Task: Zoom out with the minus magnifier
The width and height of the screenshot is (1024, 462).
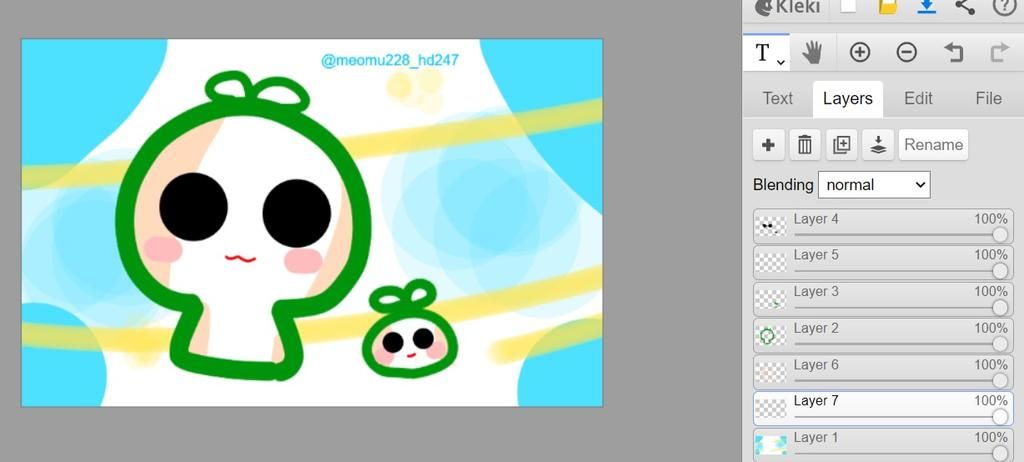Action: (906, 52)
